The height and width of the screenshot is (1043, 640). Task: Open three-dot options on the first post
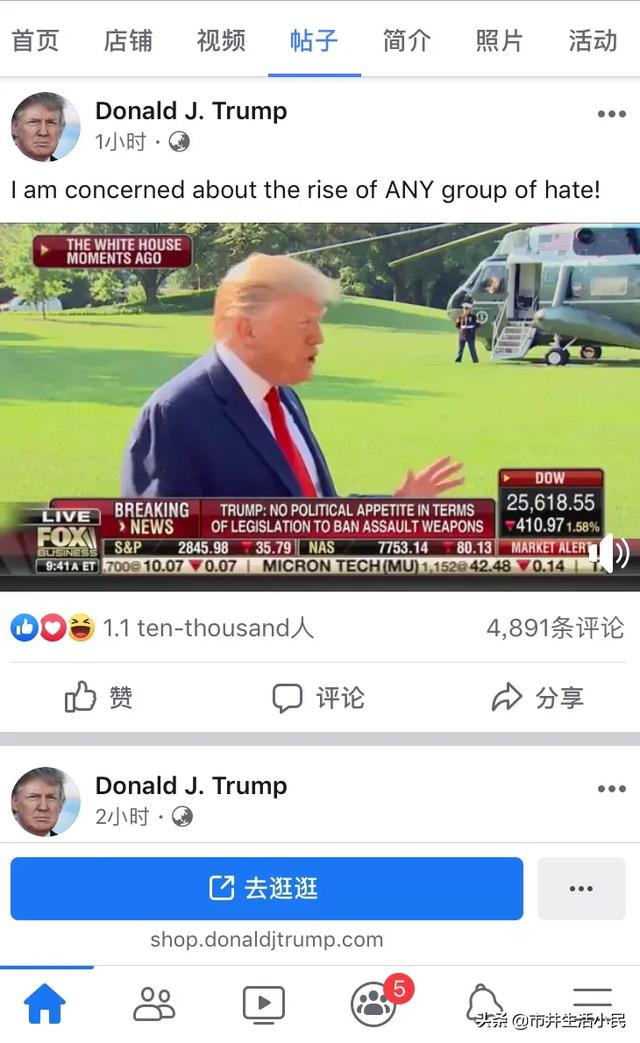(x=611, y=114)
